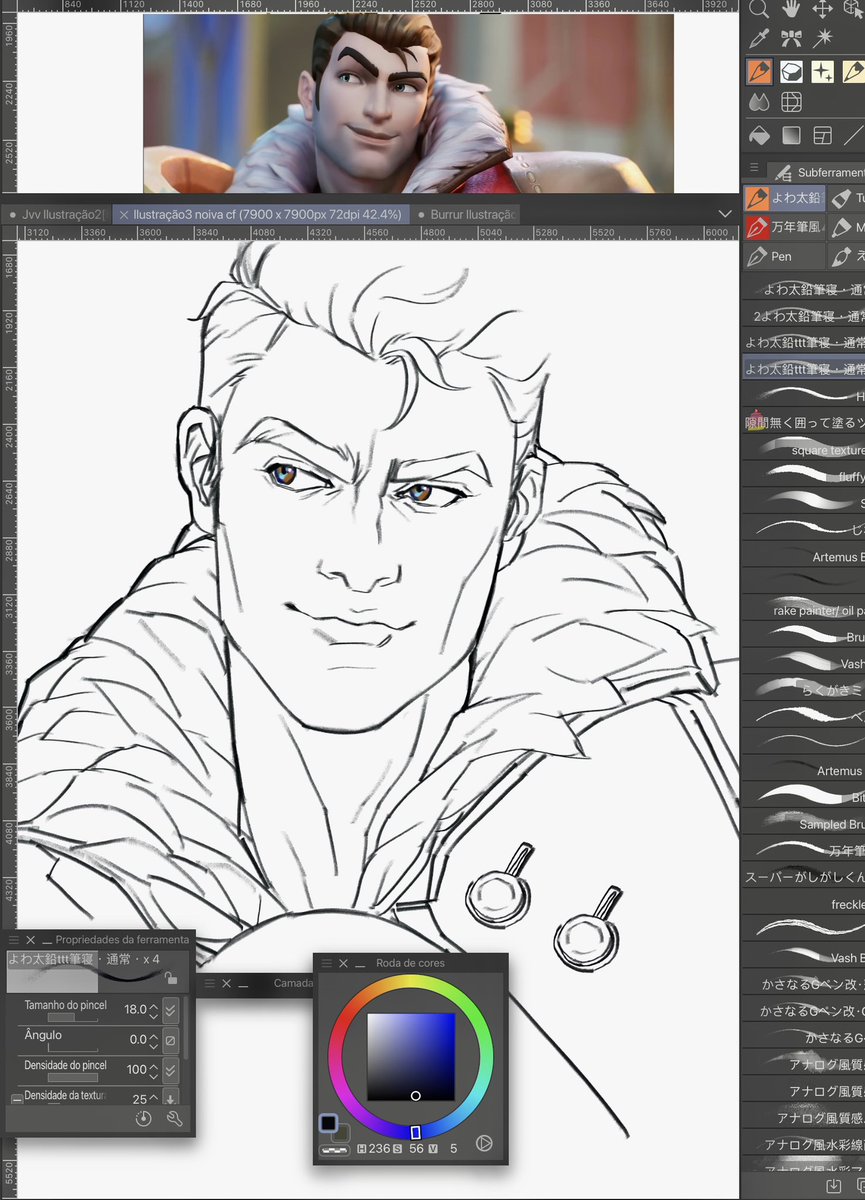Adjust the Ângulo slider
The width and height of the screenshot is (865, 1200).
pos(74,1048)
